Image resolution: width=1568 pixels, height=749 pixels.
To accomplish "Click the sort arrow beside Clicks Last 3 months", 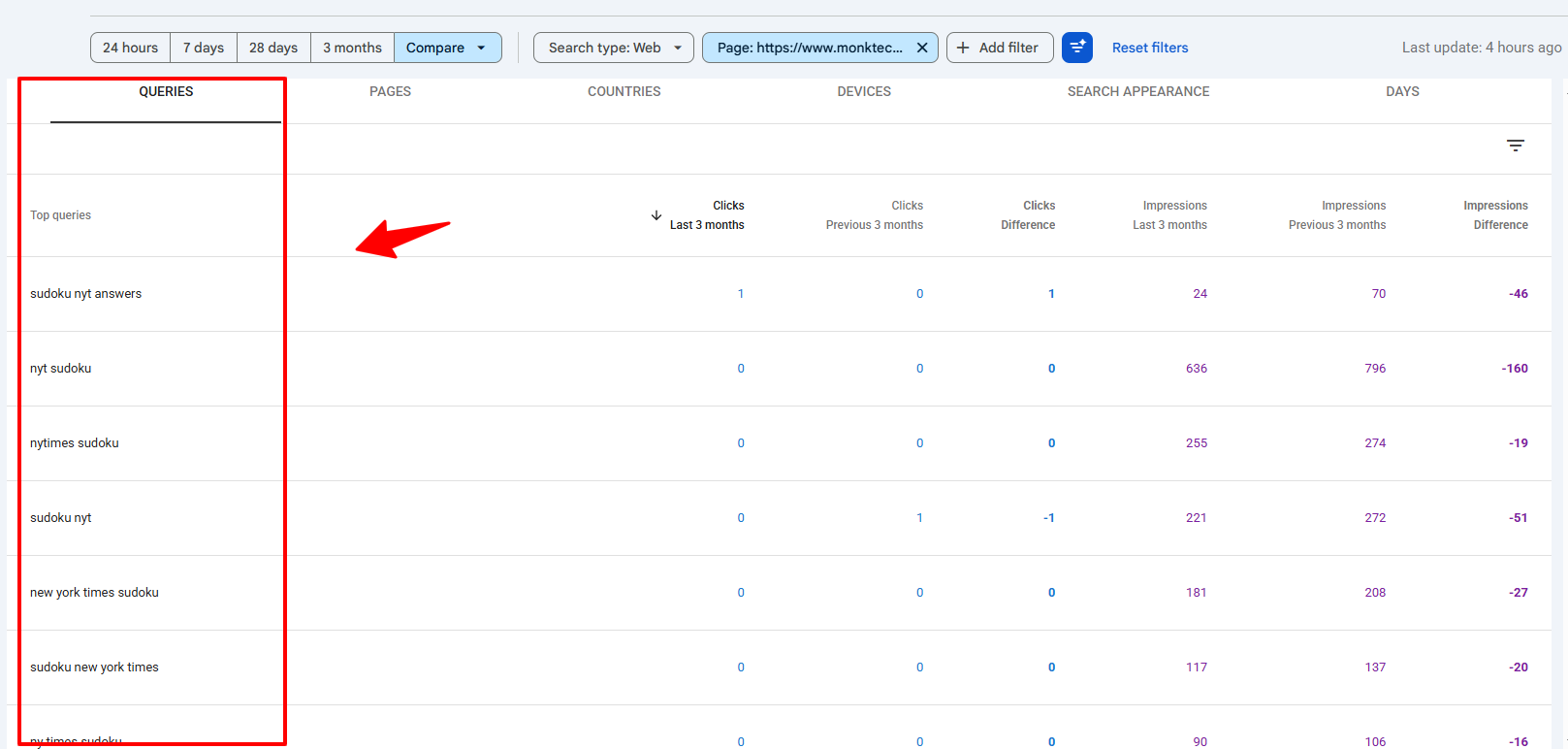I will [656, 215].
